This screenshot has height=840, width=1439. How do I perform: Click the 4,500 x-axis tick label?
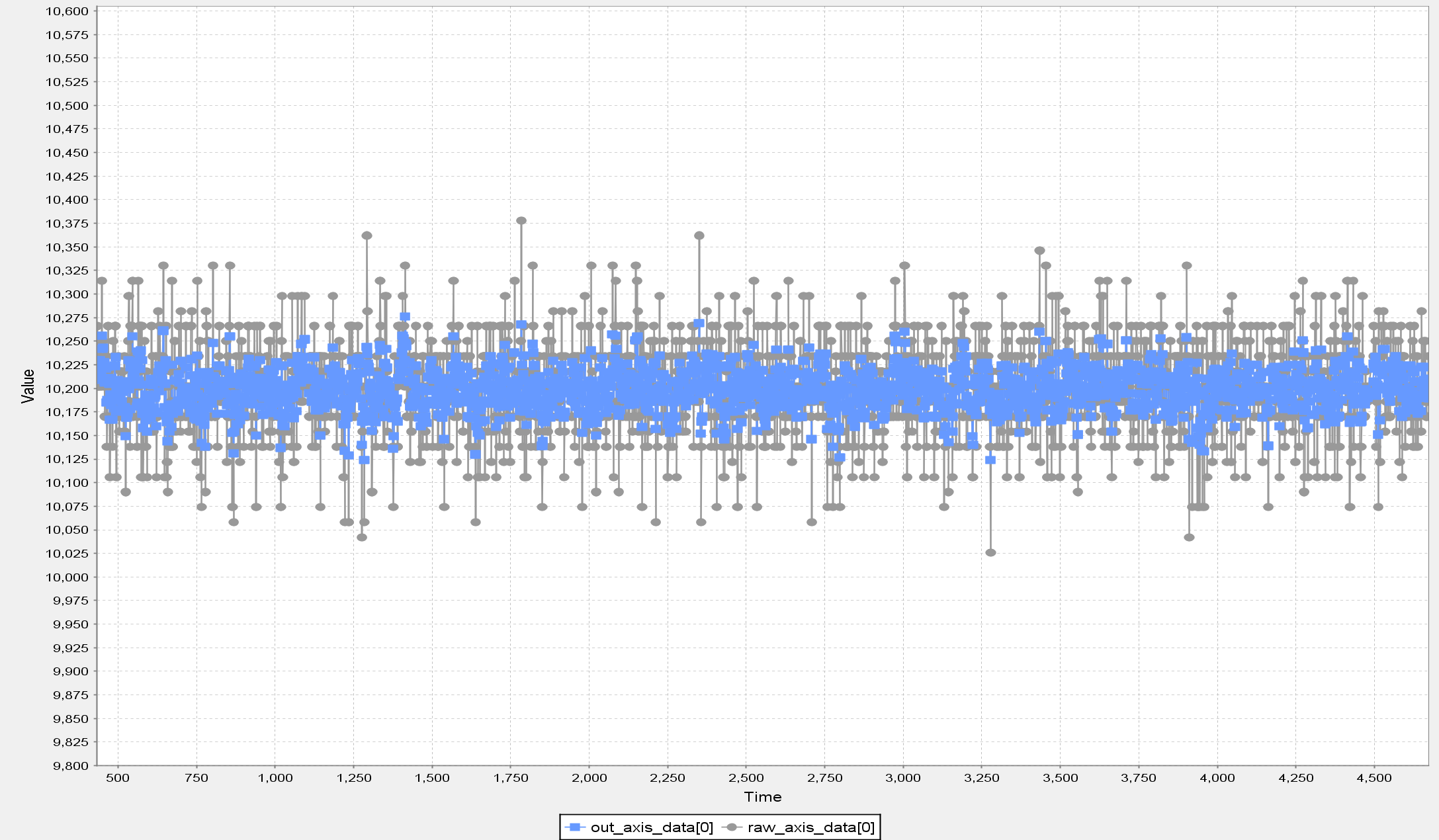click(x=1374, y=778)
